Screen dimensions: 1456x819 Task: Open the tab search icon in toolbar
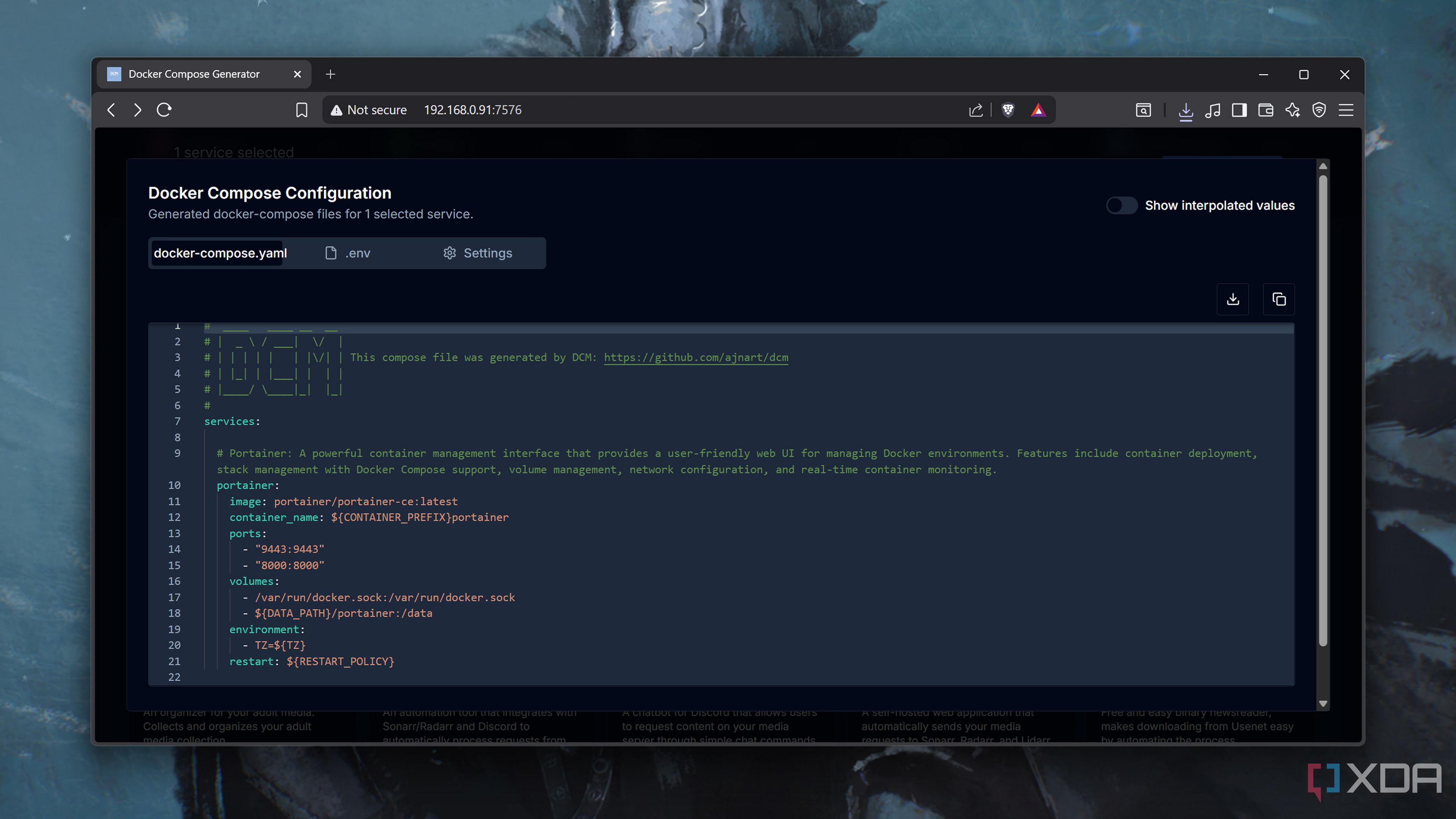[1144, 110]
